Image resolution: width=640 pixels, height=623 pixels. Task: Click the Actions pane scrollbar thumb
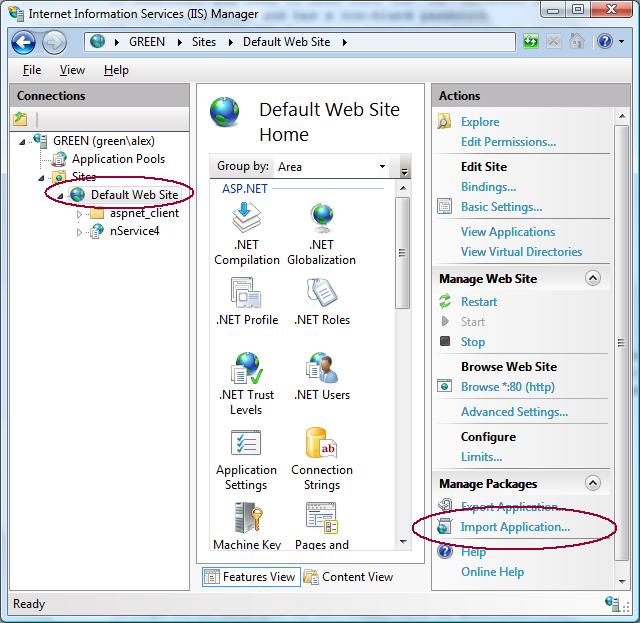[621, 343]
